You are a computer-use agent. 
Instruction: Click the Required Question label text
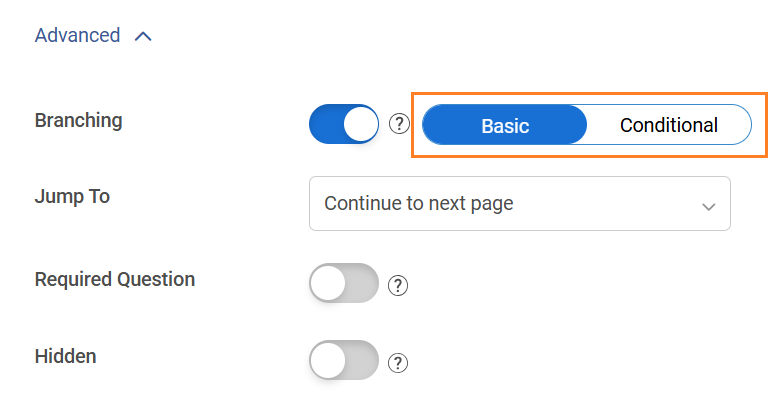pyautogui.click(x=114, y=279)
